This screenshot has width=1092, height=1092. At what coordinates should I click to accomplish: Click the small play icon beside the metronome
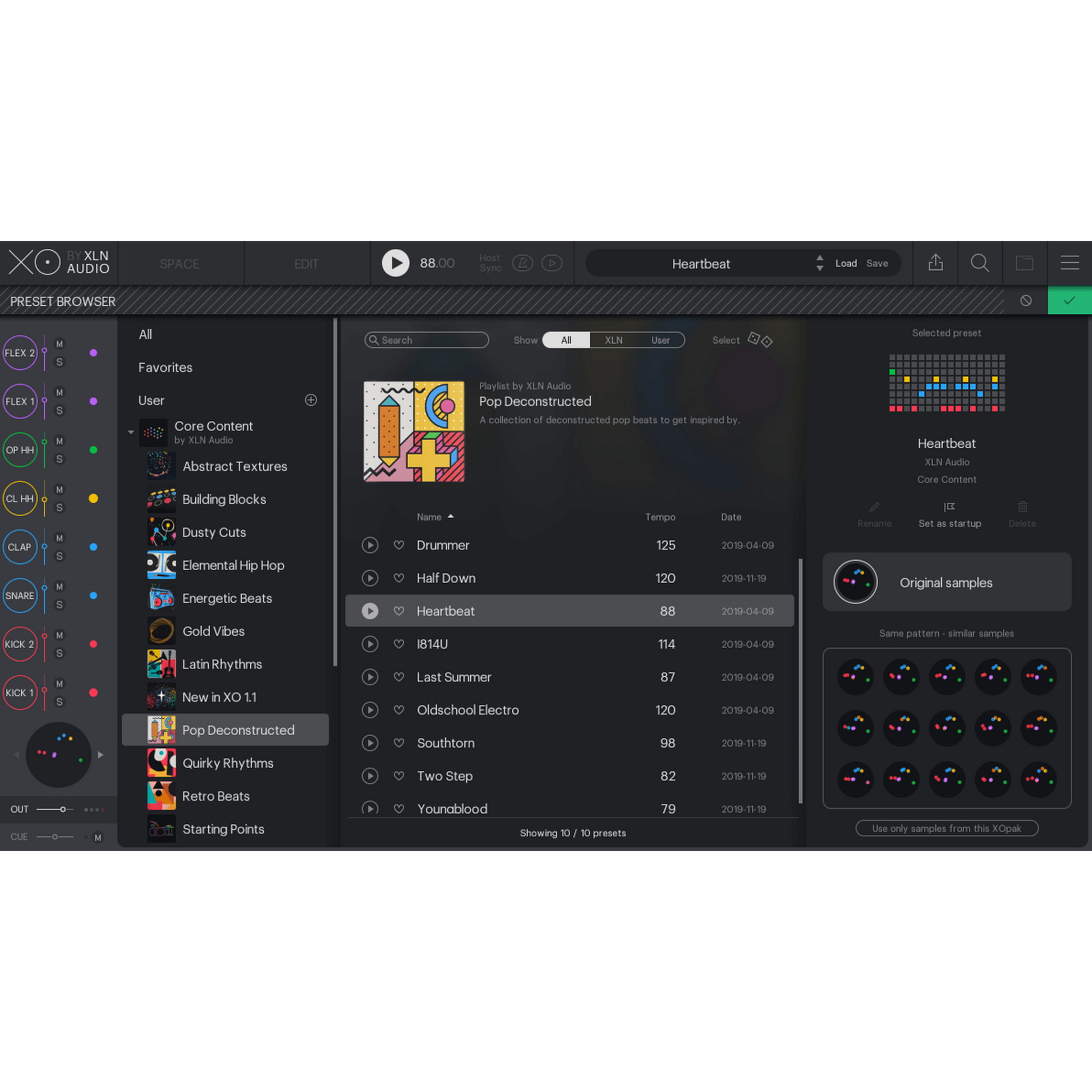point(552,263)
